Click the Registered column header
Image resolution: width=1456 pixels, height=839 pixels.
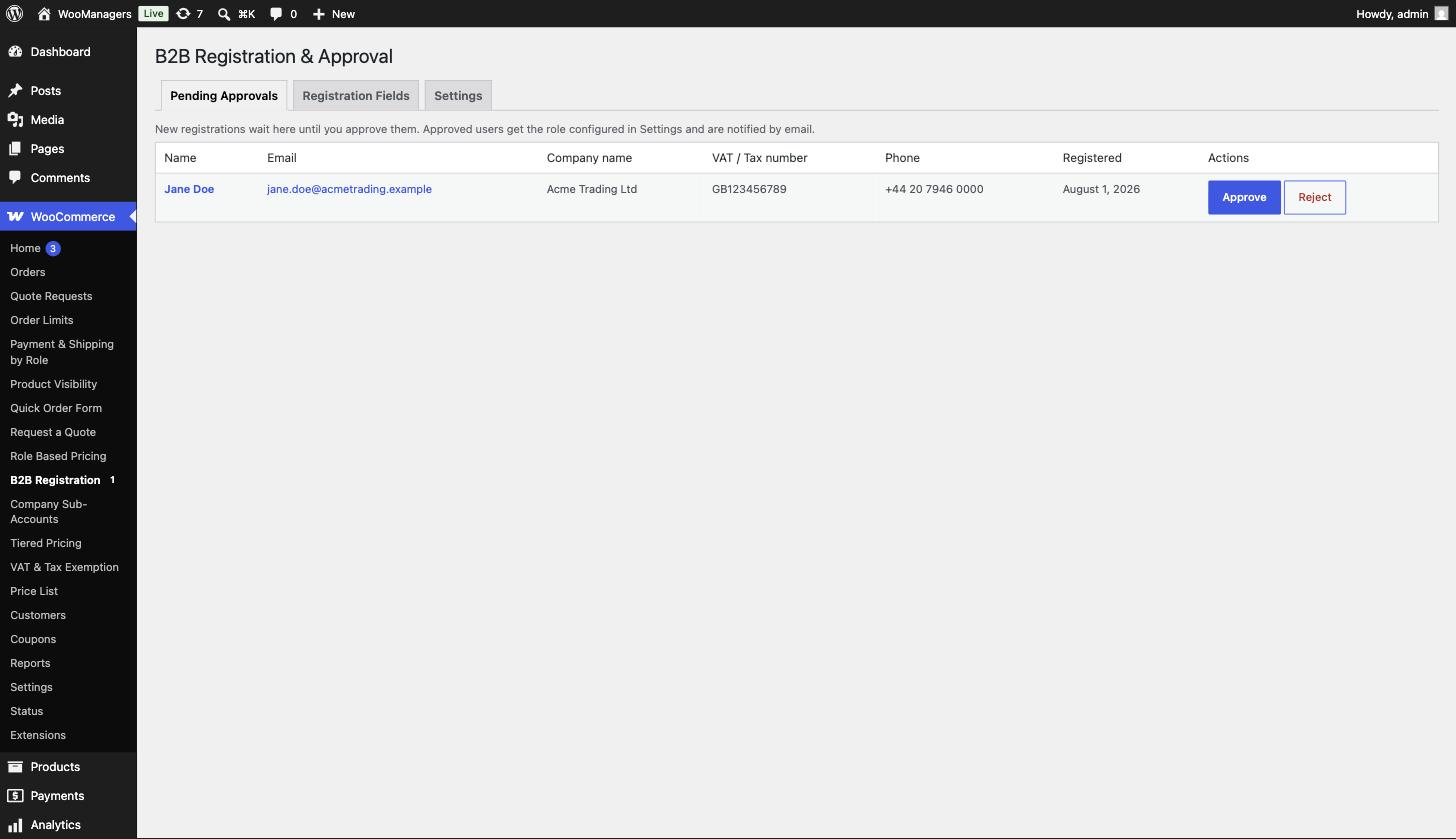pos(1092,158)
